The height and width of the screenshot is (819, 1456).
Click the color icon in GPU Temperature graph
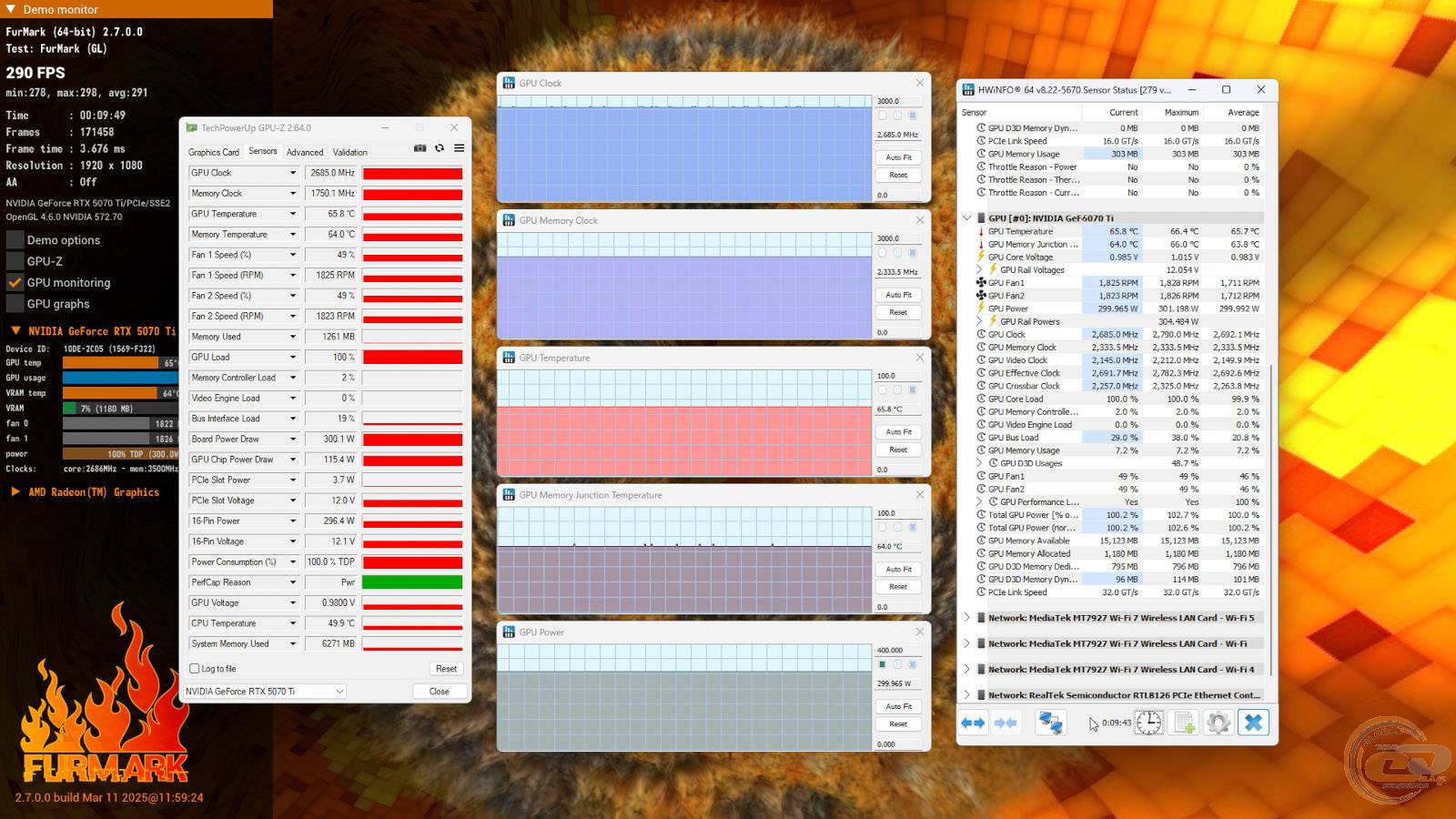pyautogui.click(x=913, y=390)
